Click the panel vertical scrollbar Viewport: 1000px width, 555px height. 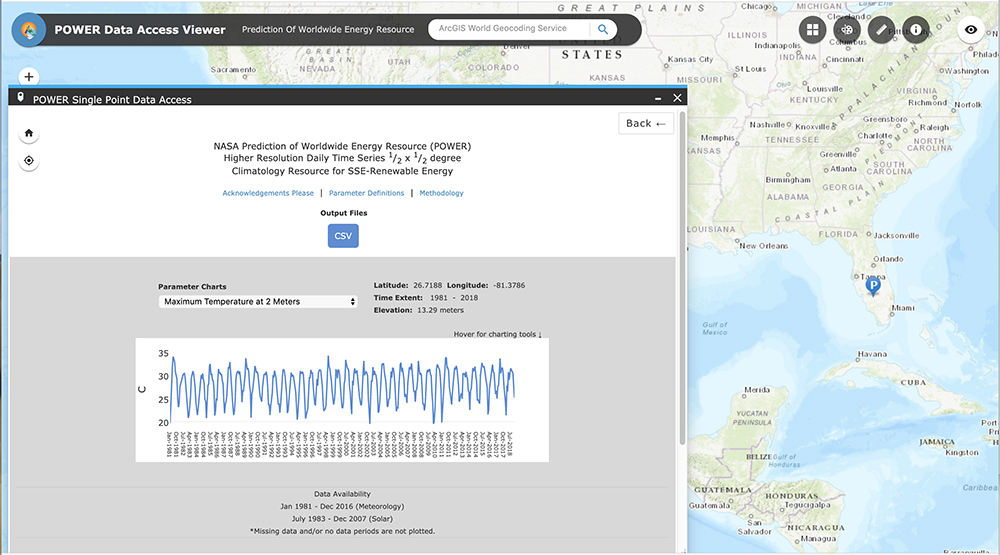pos(682,279)
